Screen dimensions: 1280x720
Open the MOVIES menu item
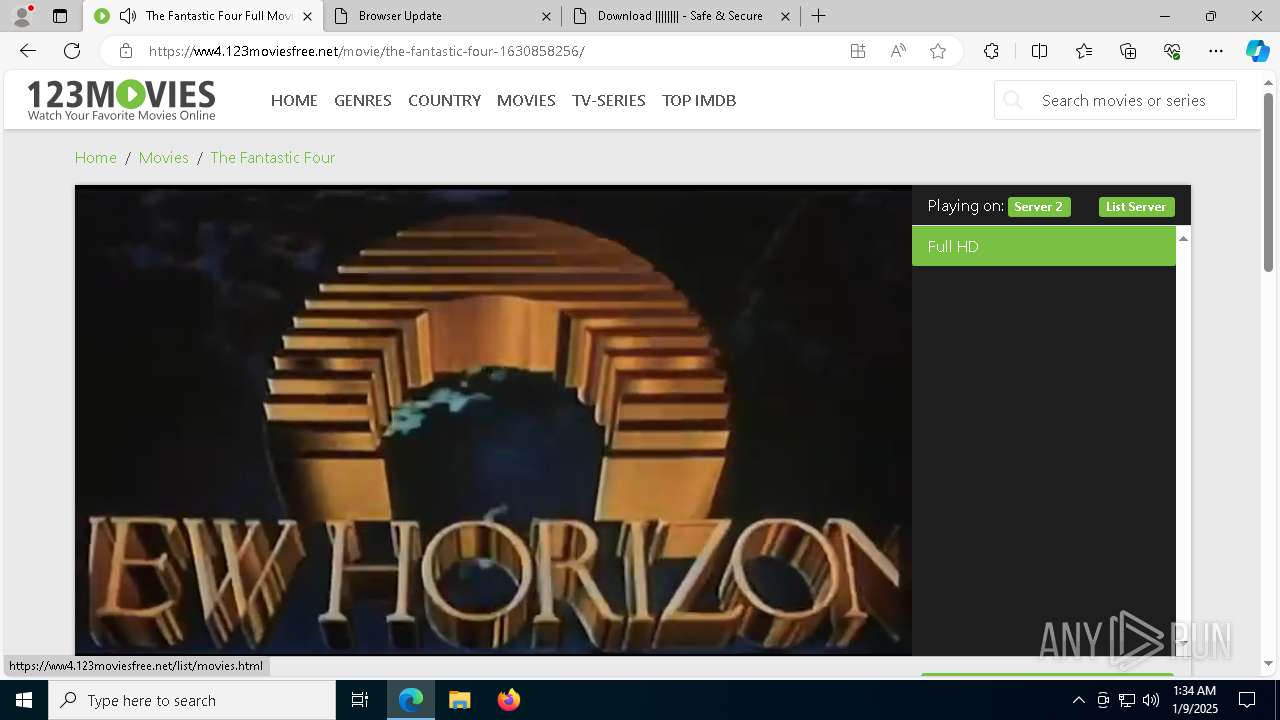pyautogui.click(x=526, y=100)
